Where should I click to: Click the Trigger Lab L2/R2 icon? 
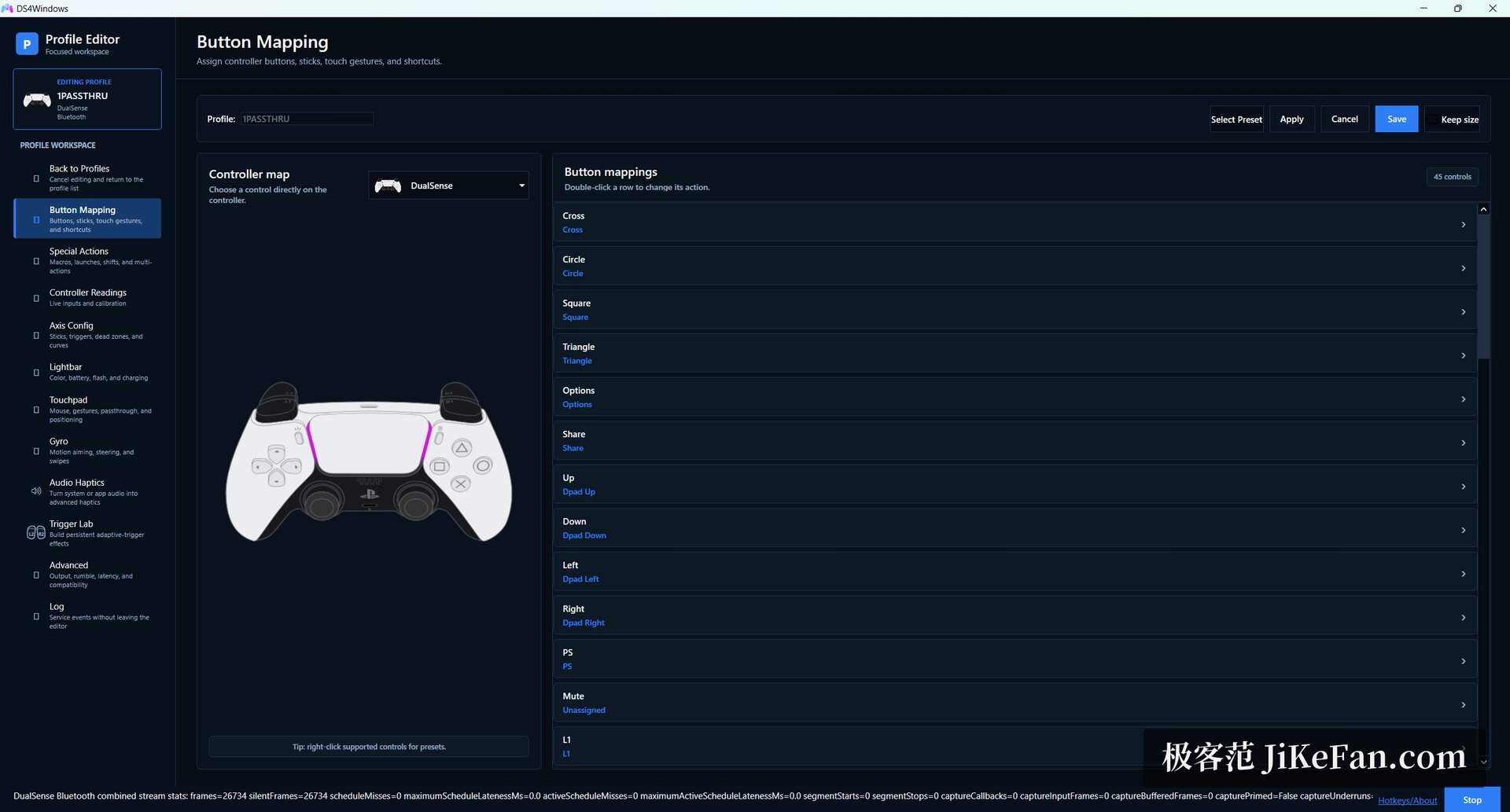click(x=36, y=533)
